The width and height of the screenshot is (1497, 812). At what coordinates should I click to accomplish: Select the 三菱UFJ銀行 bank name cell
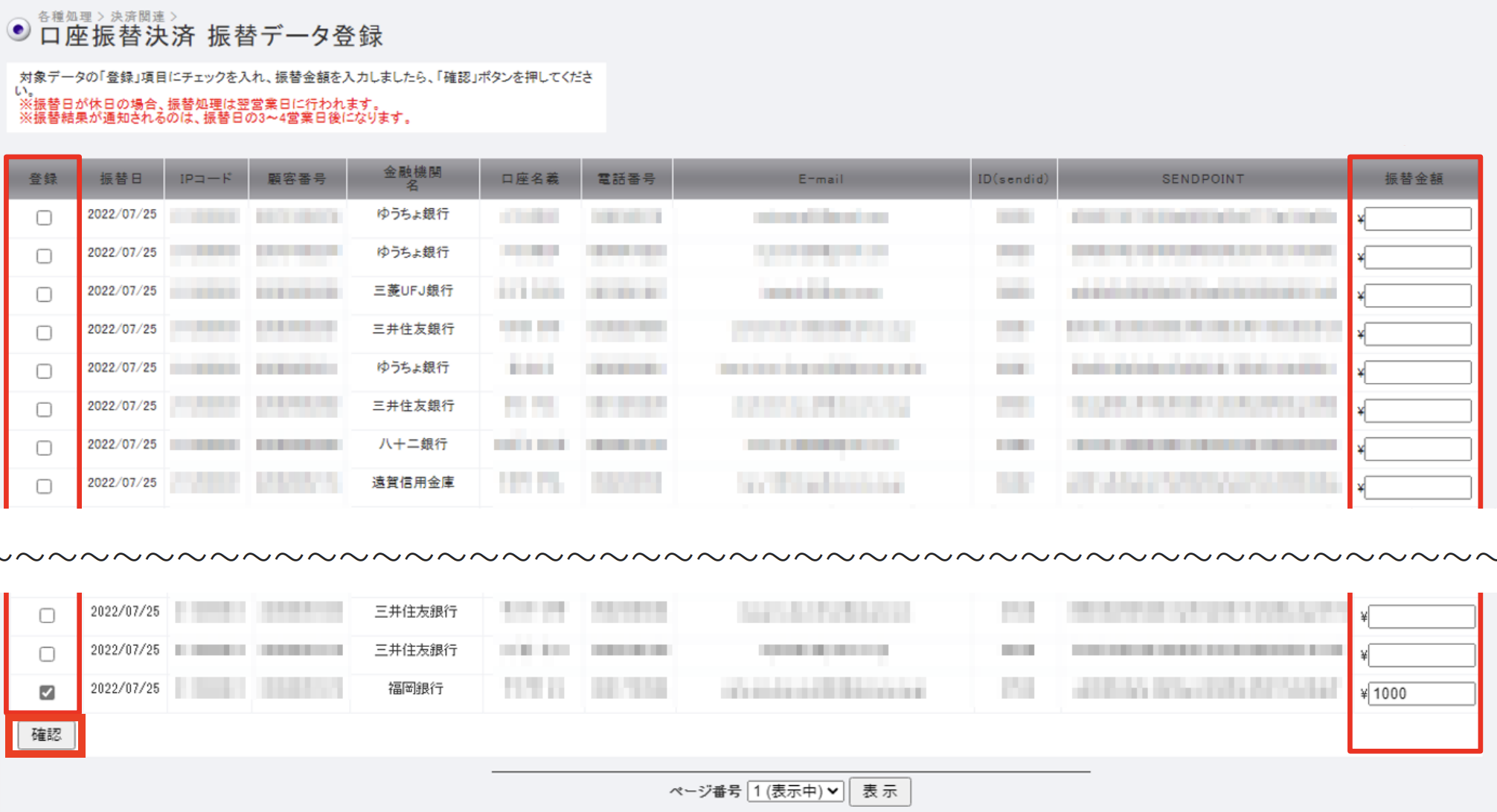pos(413,291)
